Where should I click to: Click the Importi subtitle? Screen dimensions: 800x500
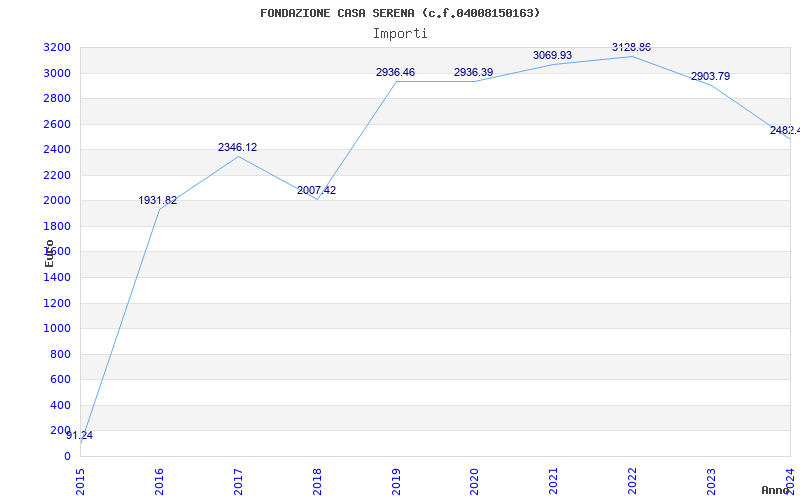click(400, 34)
